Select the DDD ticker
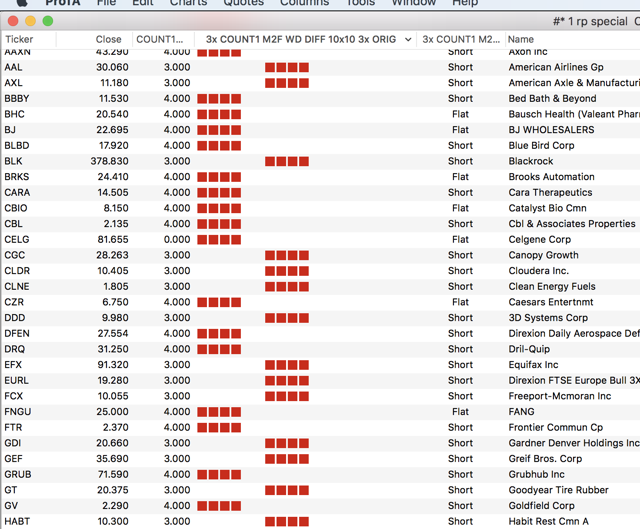The width and height of the screenshot is (640, 529). click(14, 318)
